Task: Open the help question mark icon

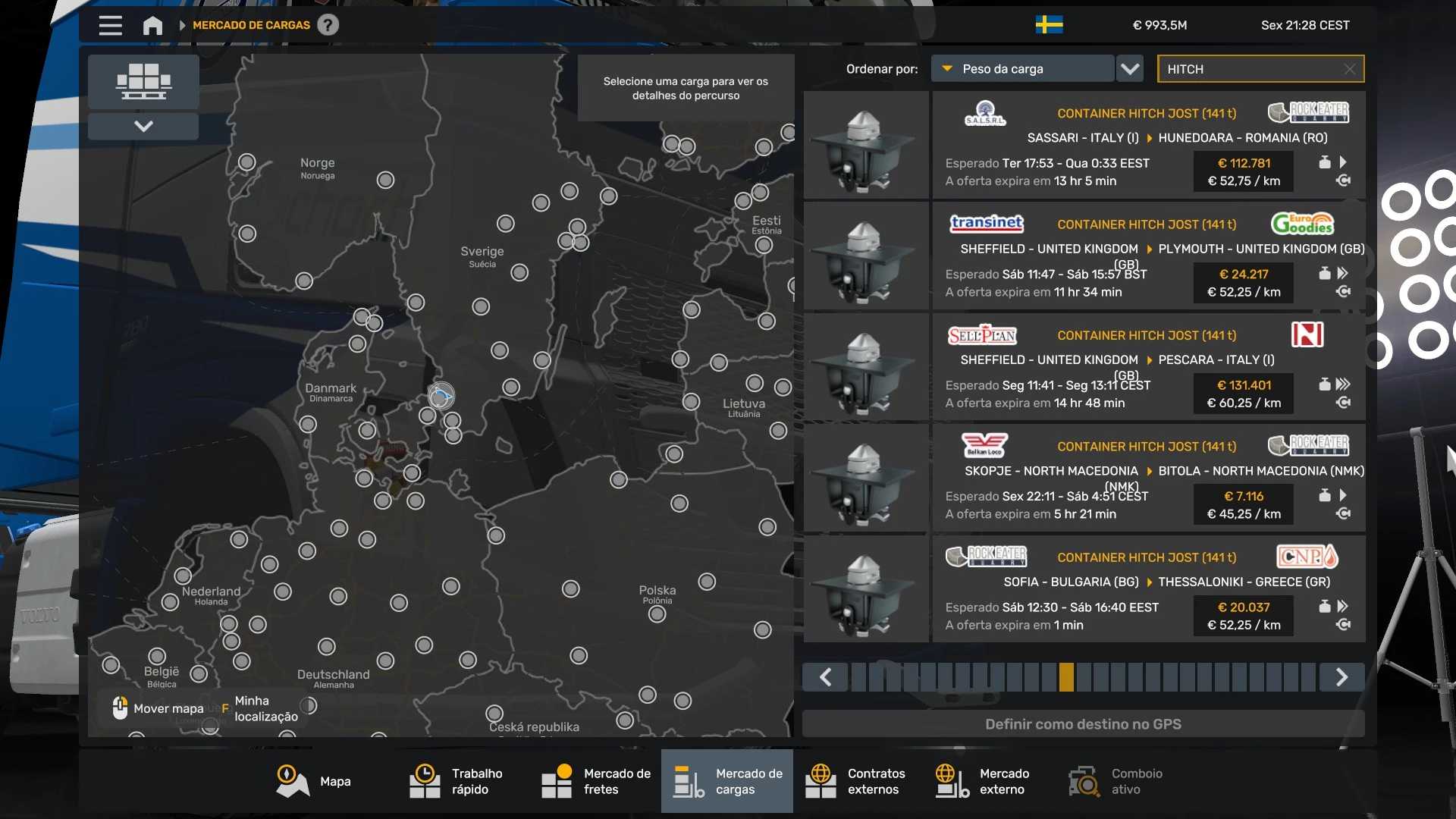Action: click(328, 25)
